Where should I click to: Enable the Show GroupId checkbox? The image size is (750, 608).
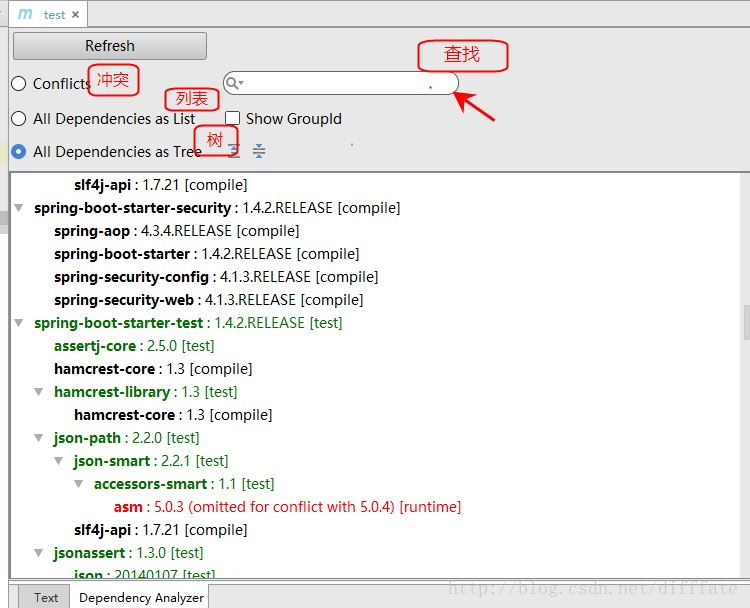pyautogui.click(x=232, y=118)
